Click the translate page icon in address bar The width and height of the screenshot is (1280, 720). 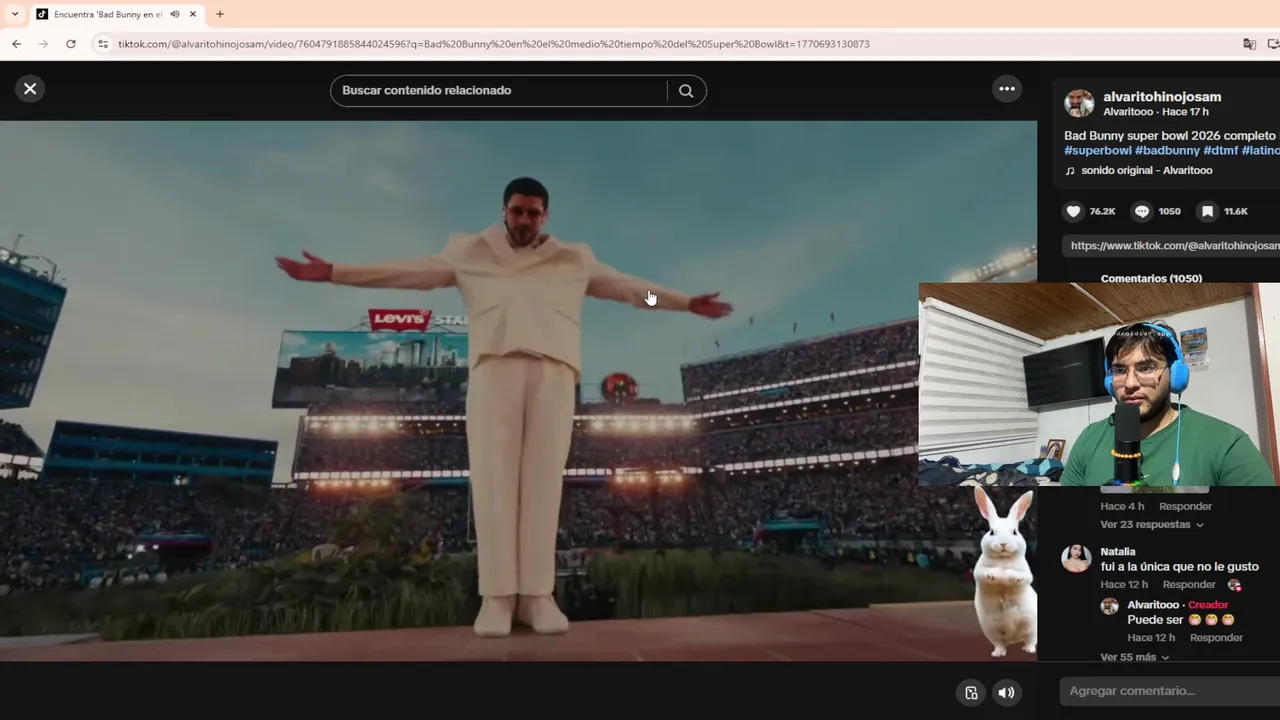click(1249, 44)
